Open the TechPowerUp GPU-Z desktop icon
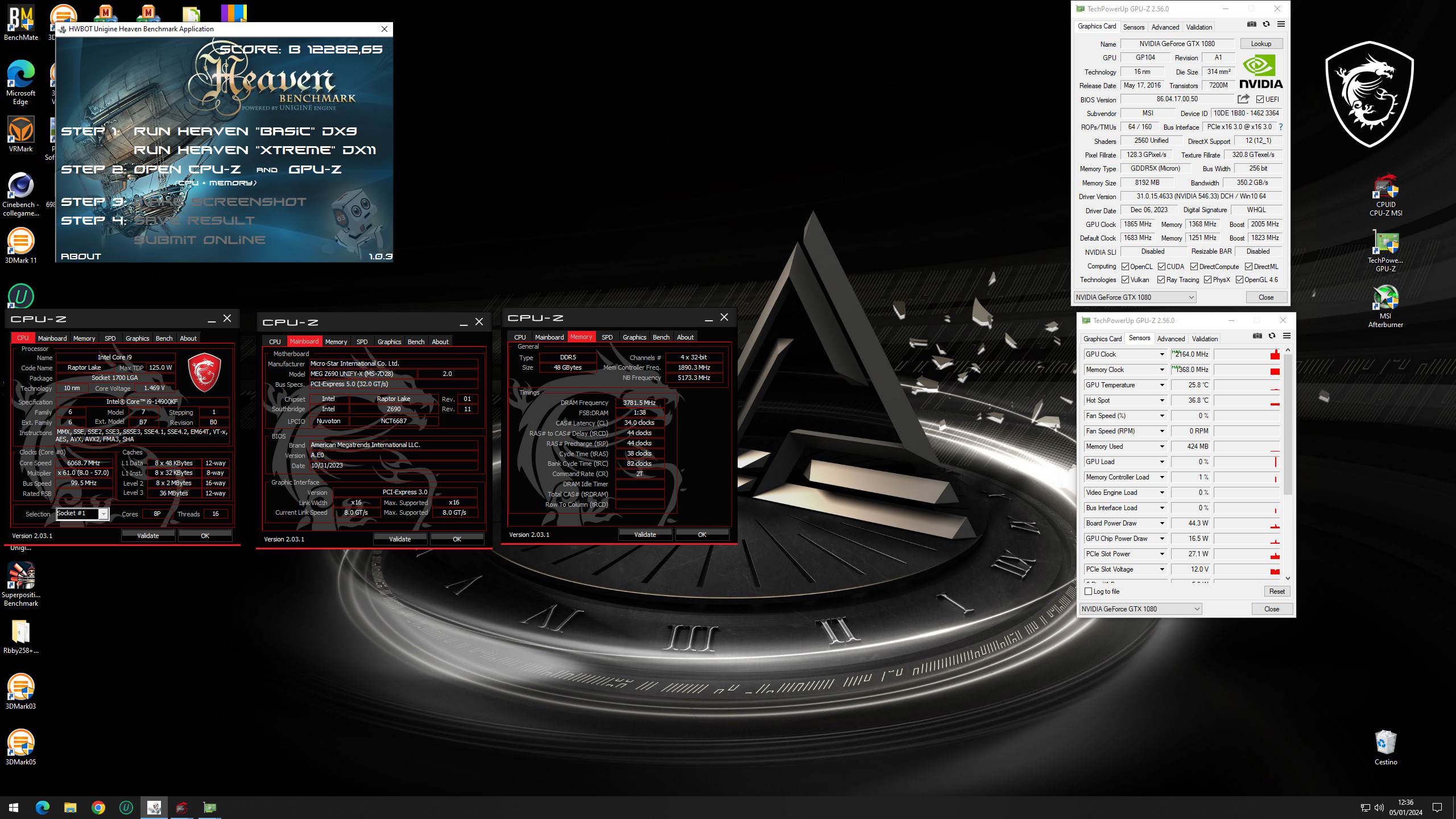The width and height of the screenshot is (1456, 819). (x=1385, y=251)
